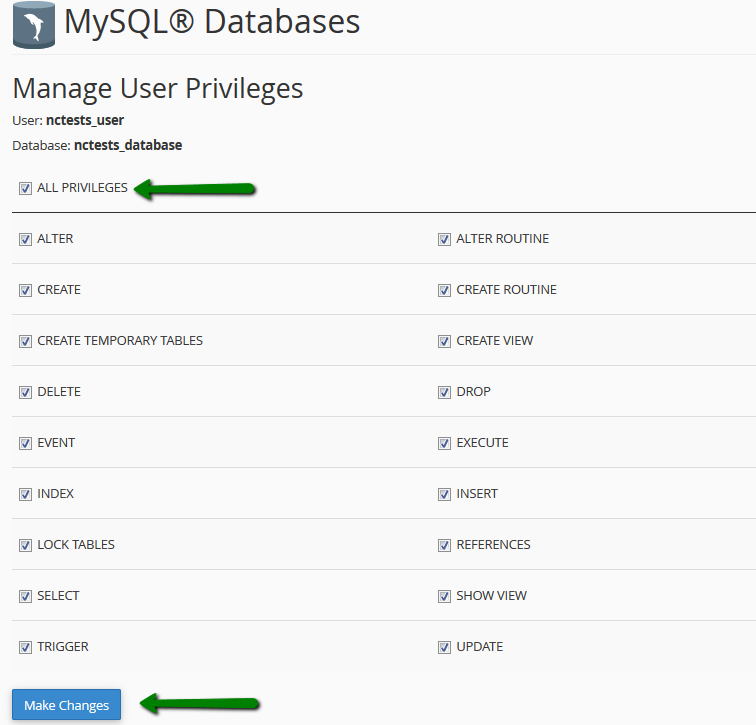This screenshot has height=725, width=756.
Task: Disable the DELETE privilege checkbox
Action: coord(25,392)
